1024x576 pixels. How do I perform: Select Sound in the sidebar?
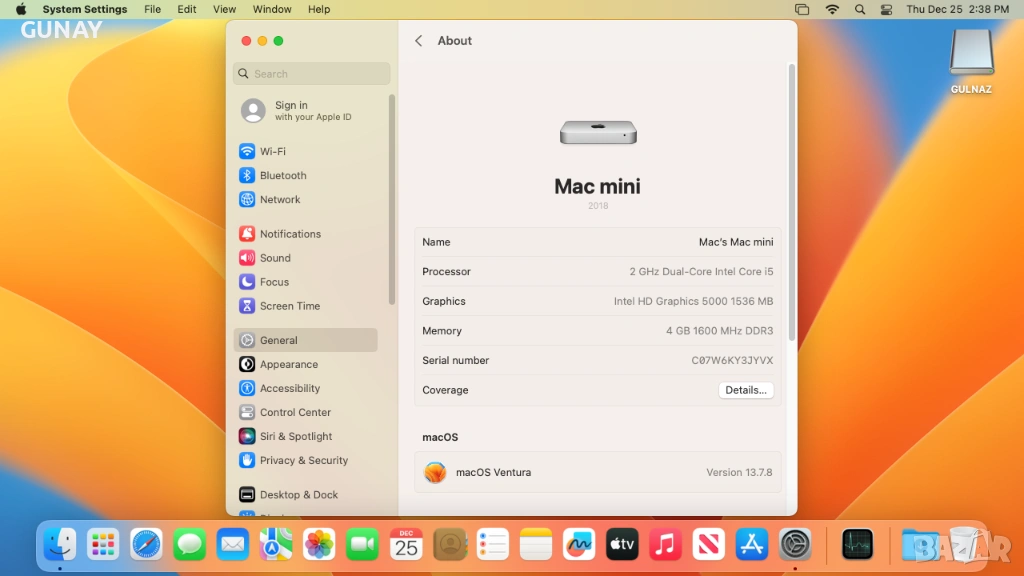pos(274,258)
